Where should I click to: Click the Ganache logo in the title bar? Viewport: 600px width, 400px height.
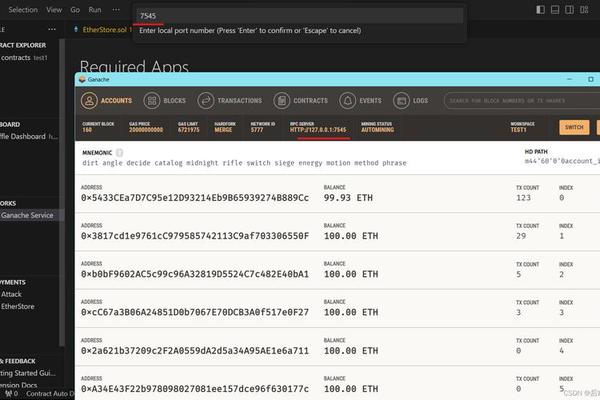[82, 79]
